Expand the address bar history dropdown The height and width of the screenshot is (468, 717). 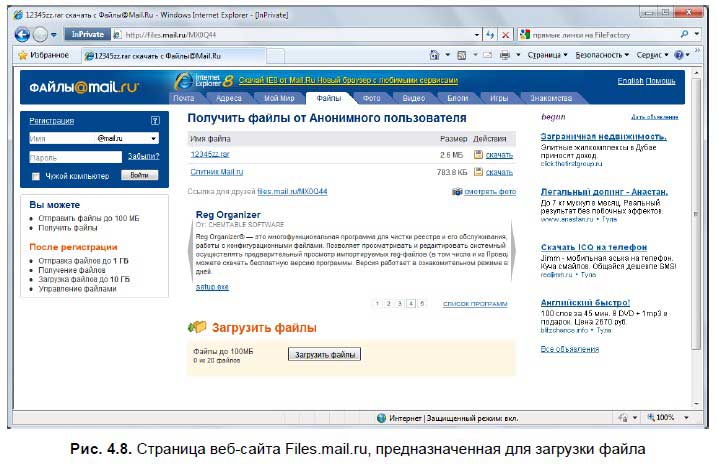[x=477, y=35]
